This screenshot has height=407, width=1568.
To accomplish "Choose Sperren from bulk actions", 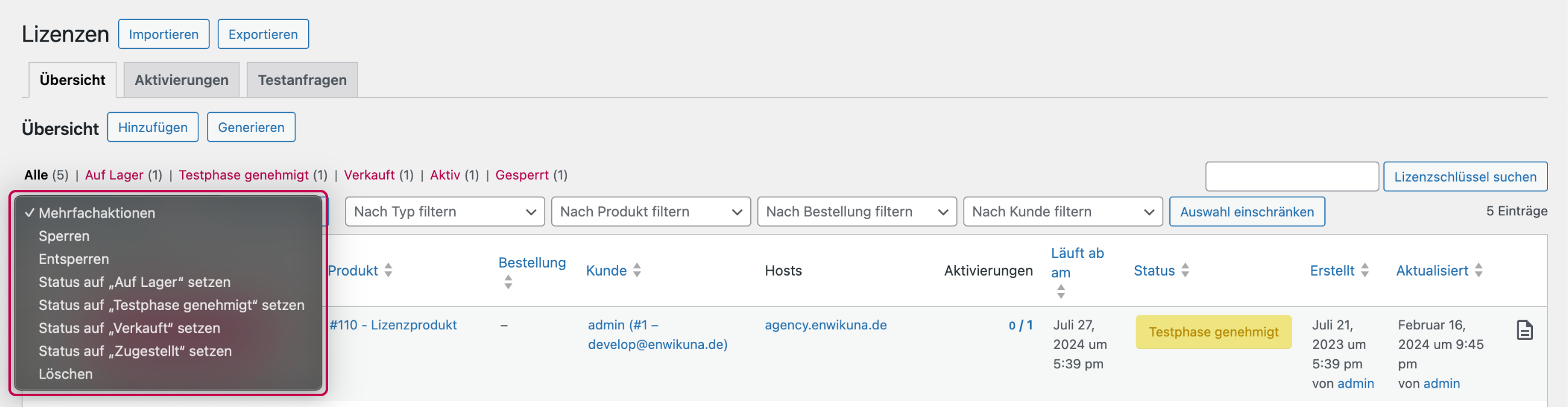I will click(x=168, y=236).
